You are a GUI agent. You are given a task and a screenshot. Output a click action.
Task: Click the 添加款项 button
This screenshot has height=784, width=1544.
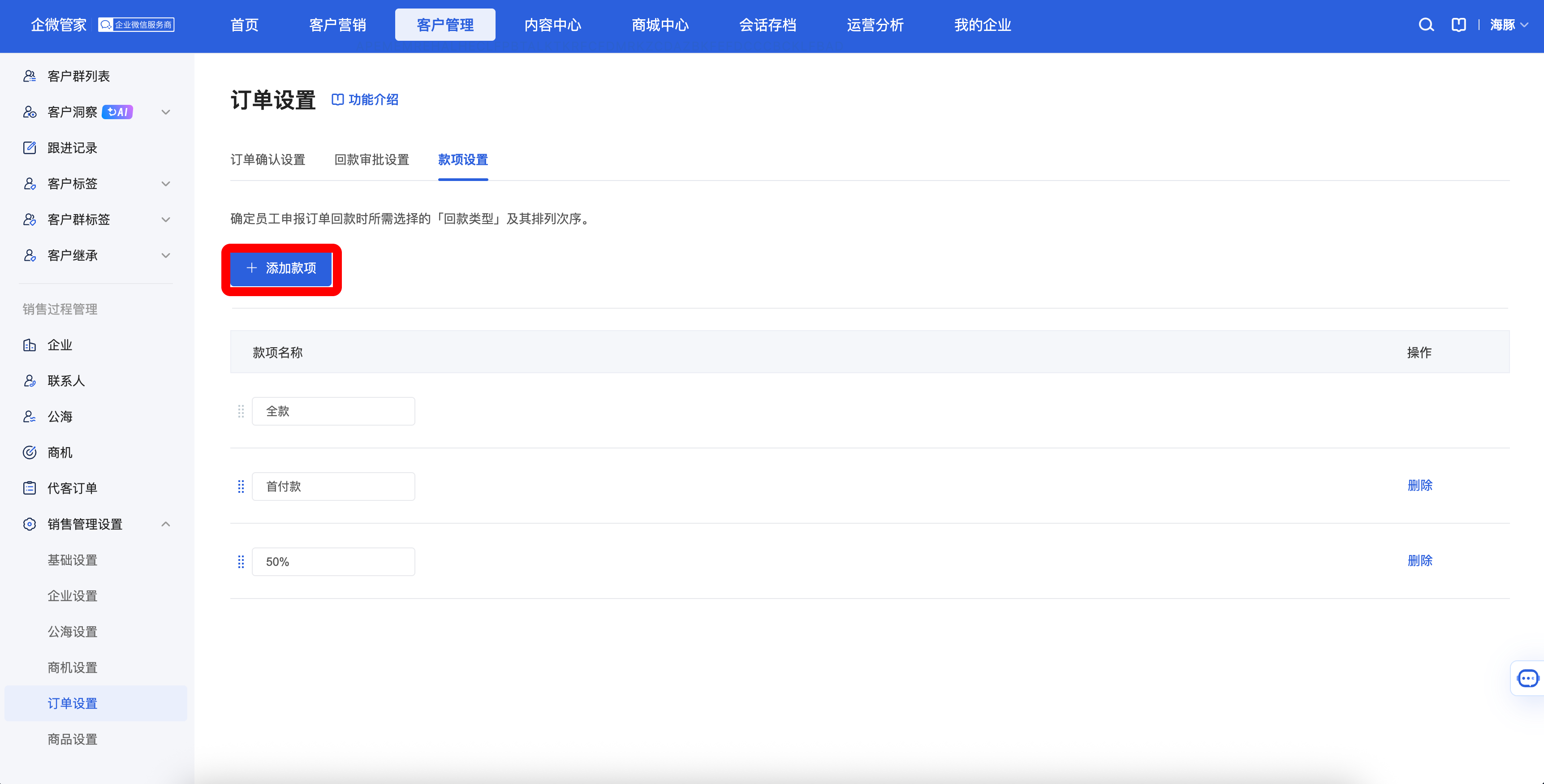281,268
